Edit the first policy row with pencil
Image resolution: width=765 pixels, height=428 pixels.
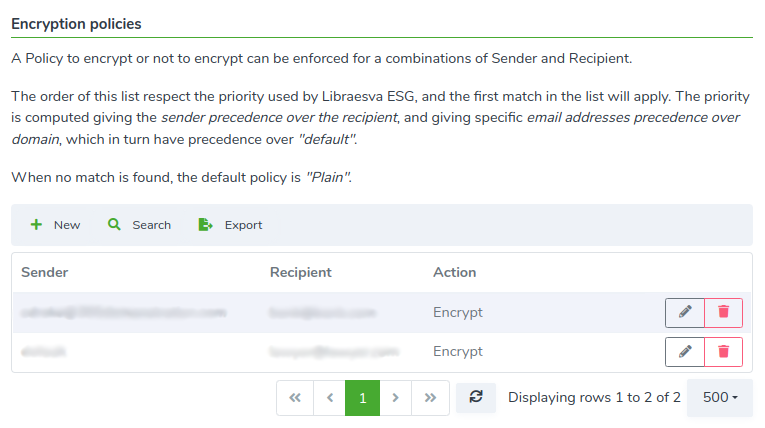click(x=684, y=312)
